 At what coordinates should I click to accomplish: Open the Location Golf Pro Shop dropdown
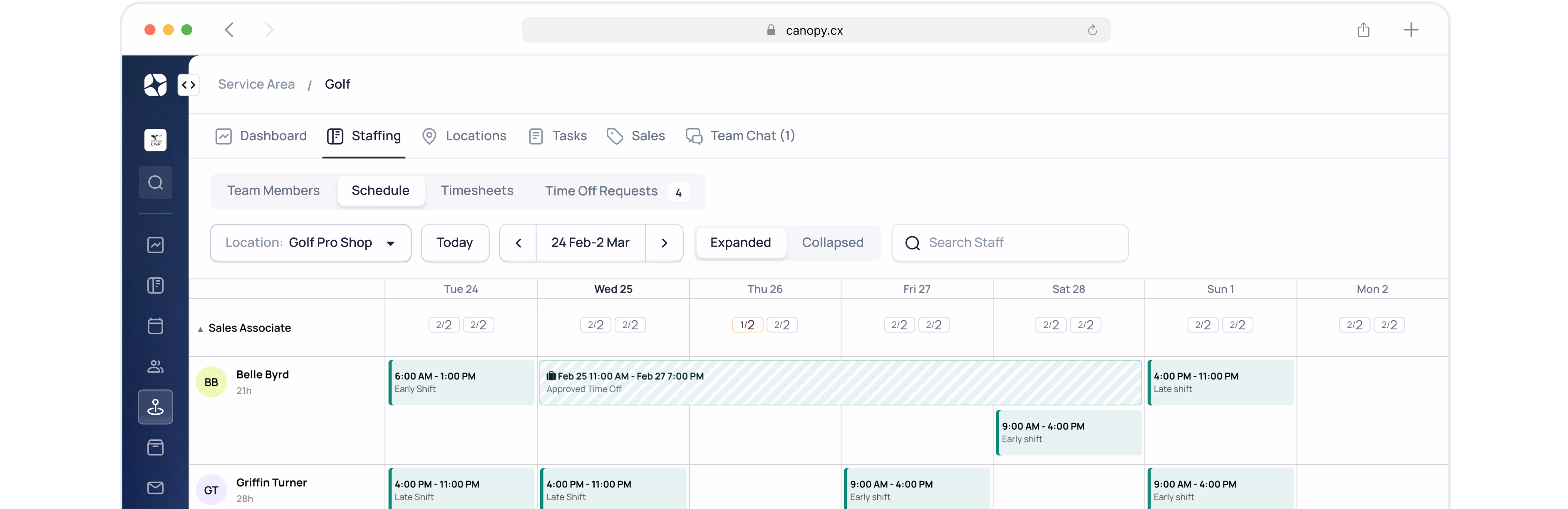(310, 243)
